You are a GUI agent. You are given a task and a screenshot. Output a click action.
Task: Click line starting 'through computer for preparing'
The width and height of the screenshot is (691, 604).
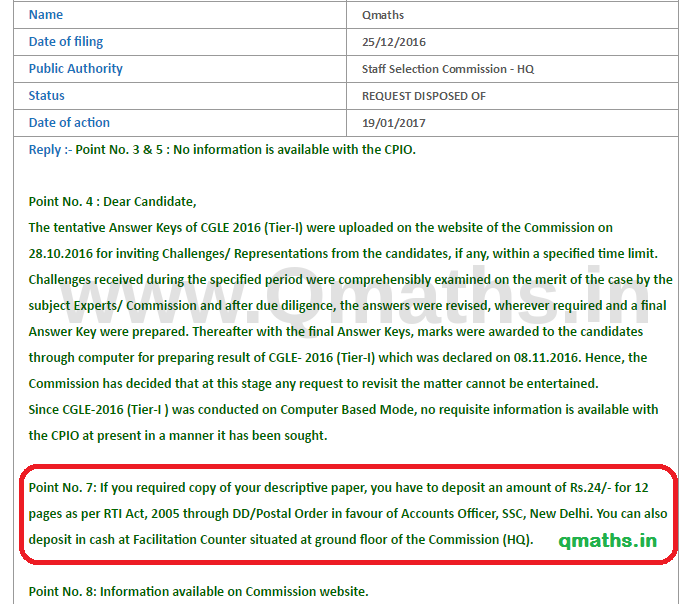(x=338, y=358)
